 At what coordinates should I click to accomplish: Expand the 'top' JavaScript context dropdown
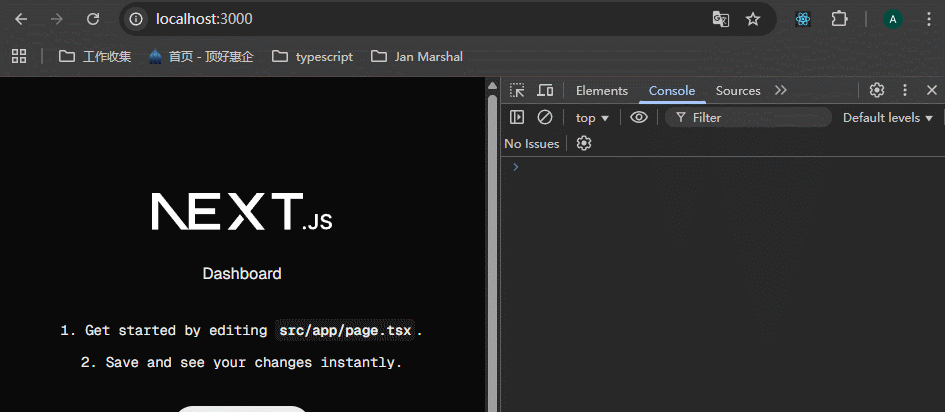tap(592, 118)
